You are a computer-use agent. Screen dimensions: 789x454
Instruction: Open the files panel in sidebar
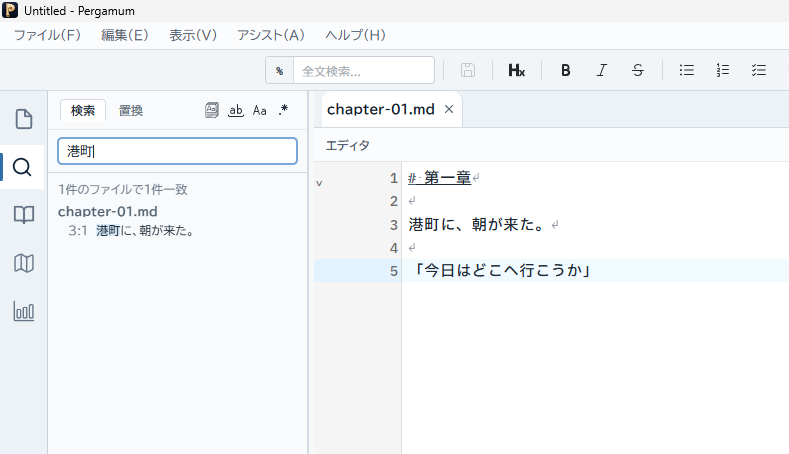24,119
